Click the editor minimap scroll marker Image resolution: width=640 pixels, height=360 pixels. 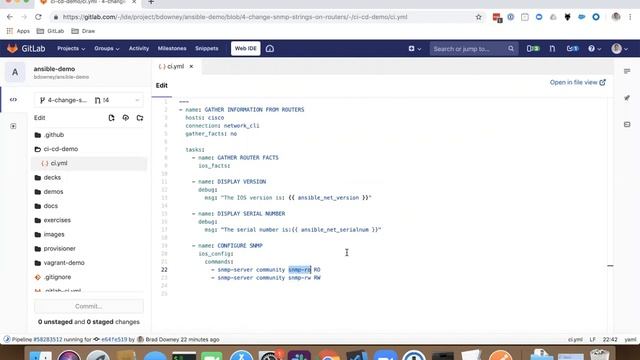coord(610,266)
